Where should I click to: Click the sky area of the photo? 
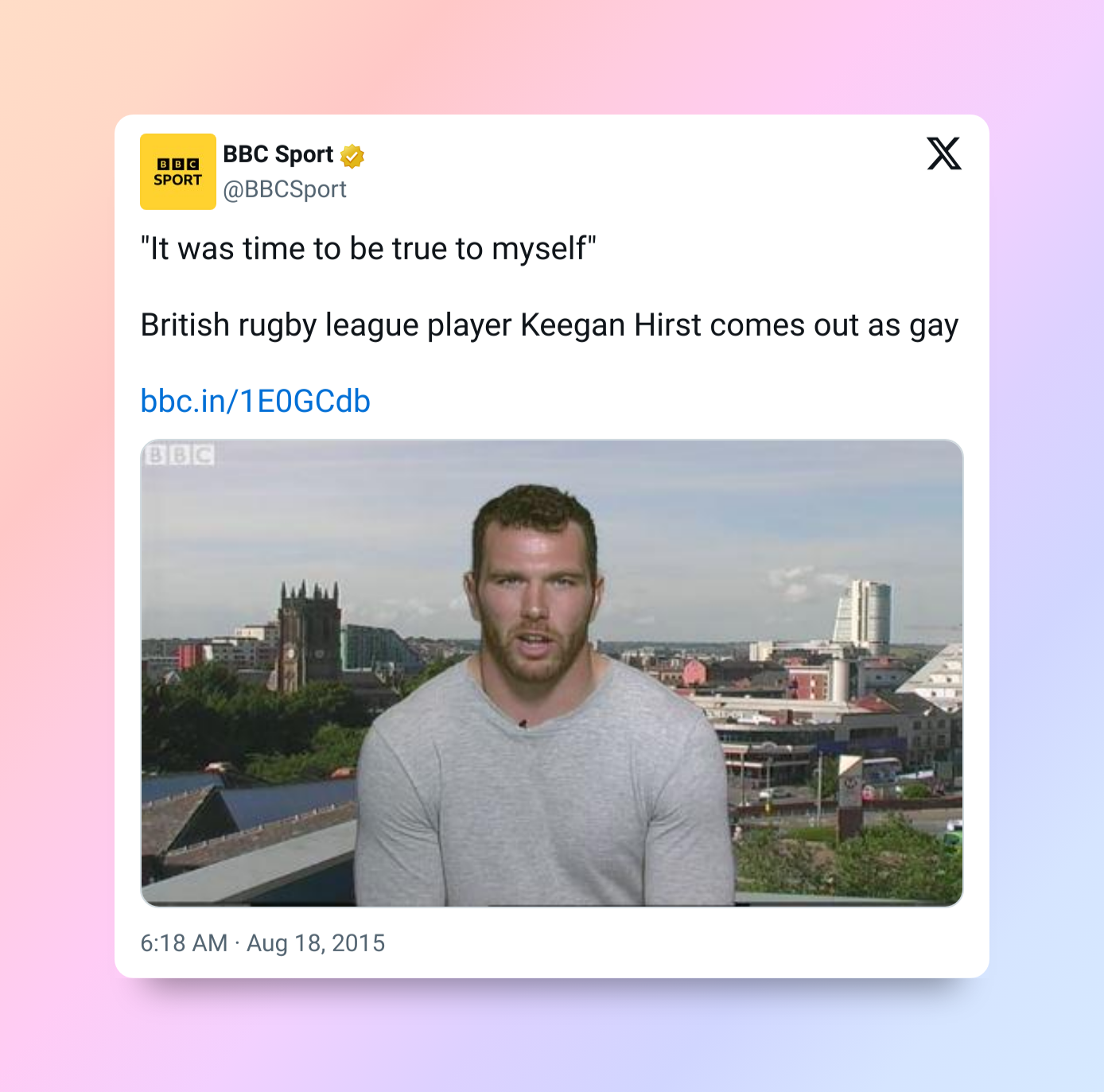pos(716,509)
